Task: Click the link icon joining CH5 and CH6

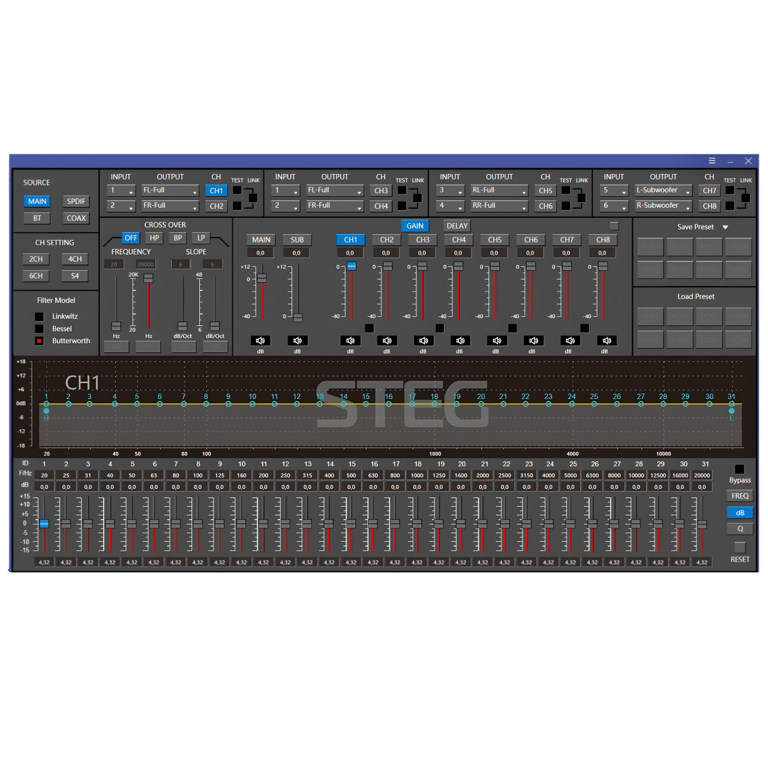Action: [581, 198]
